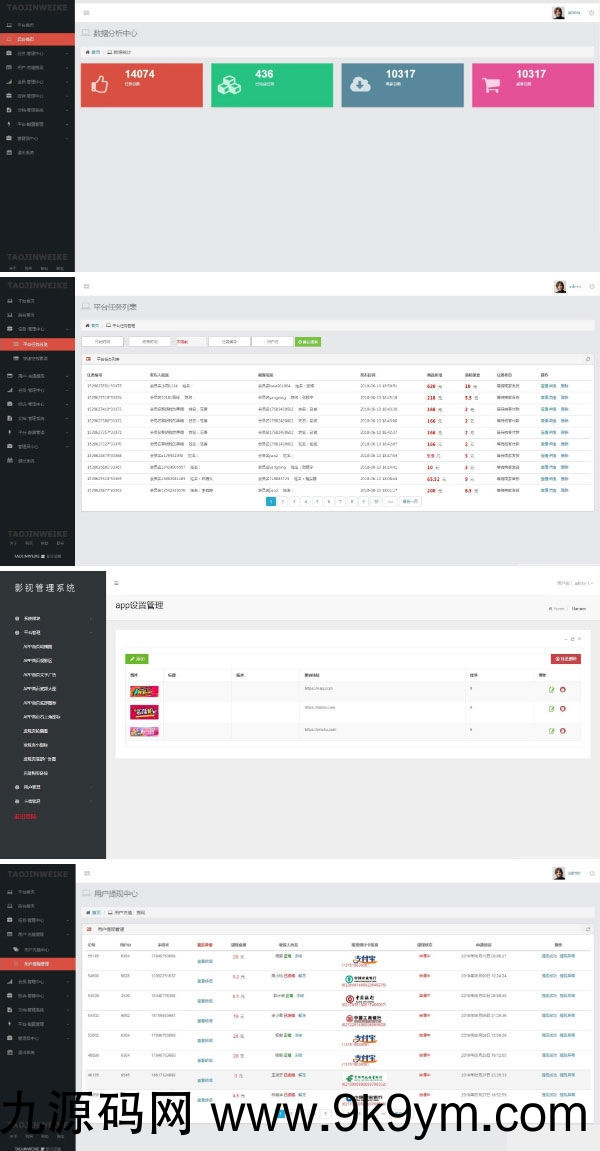
Task: Click first filter input field in 平台任务列表
Action: pyautogui.click(x=102, y=342)
